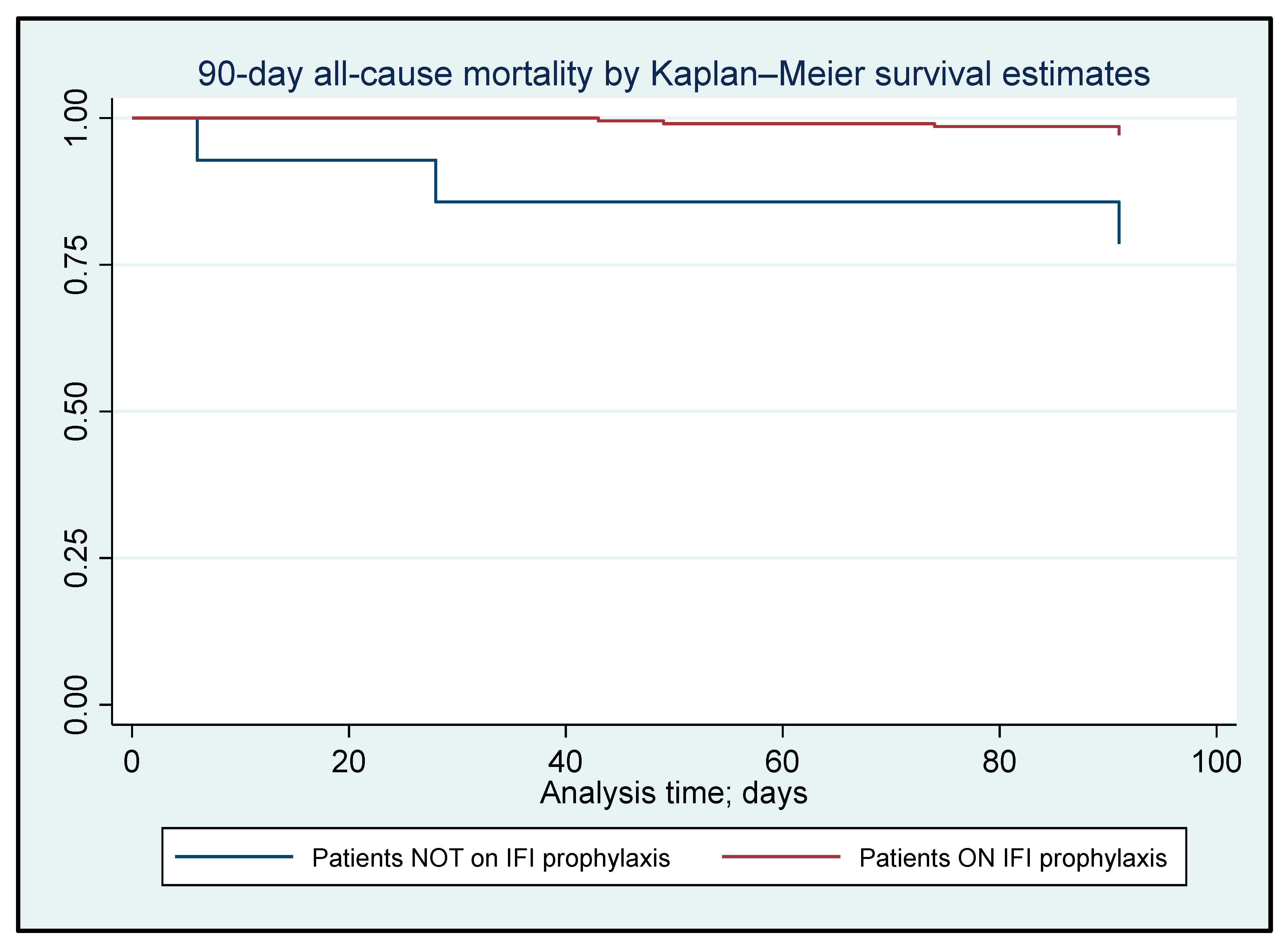Viewport: 1288px width, 946px height.
Task: Click the 1.00 y-axis tick label
Action: (76, 118)
